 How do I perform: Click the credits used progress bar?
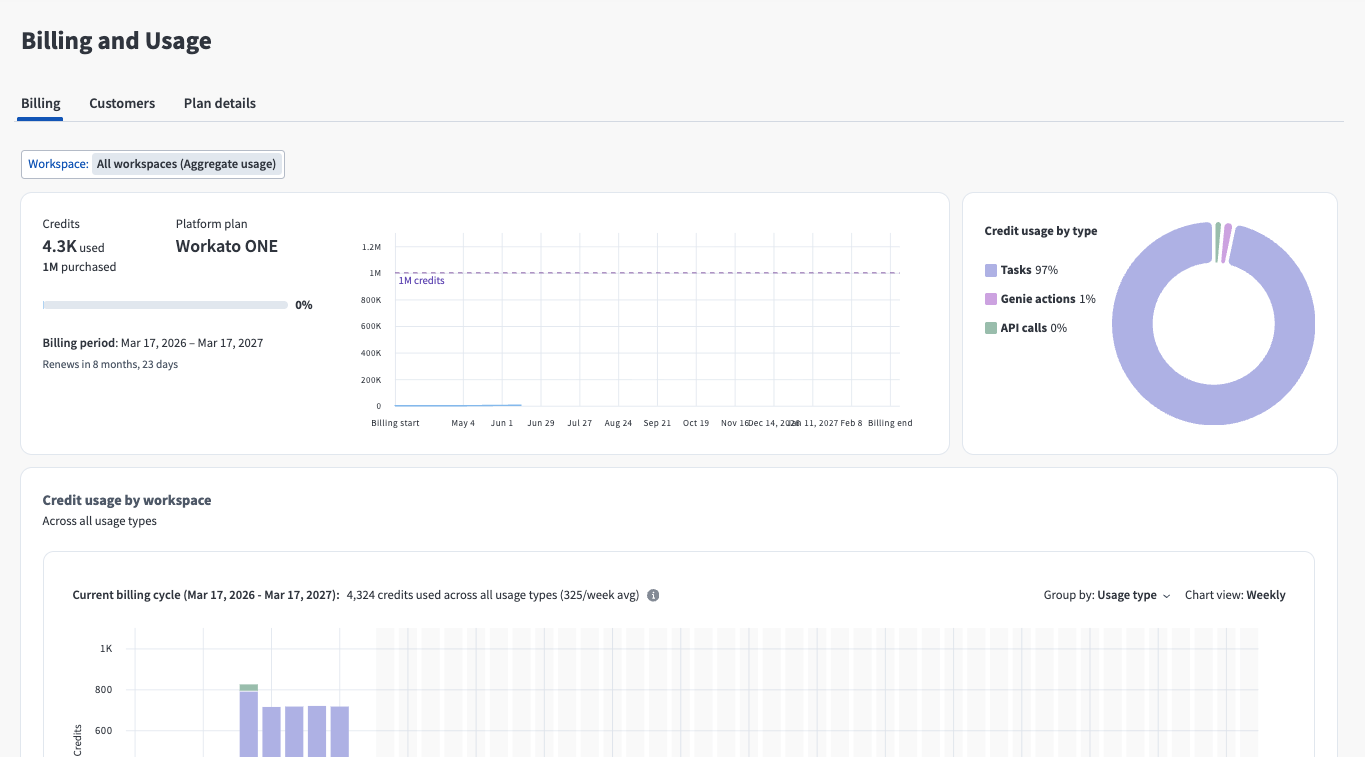(165, 305)
